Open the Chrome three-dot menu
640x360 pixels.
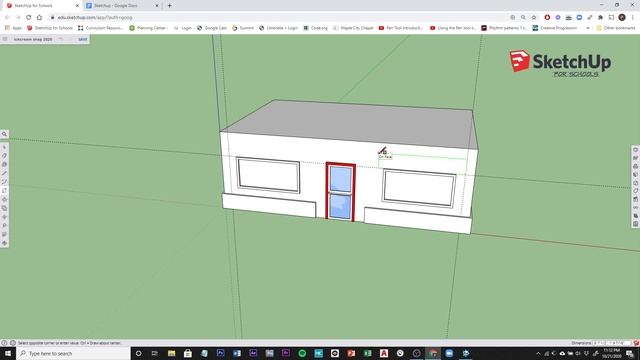coord(633,18)
